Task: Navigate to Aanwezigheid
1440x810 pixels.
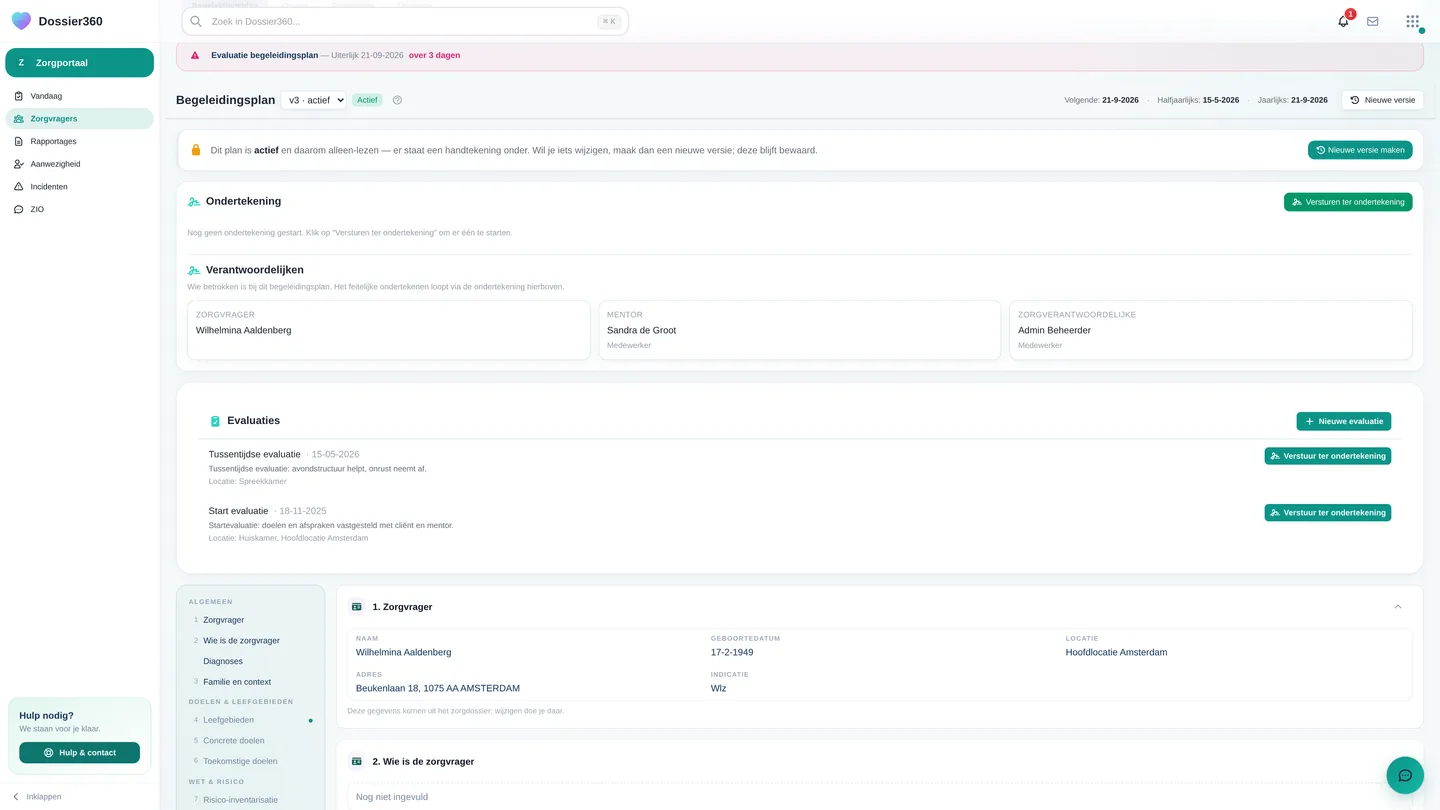Action: pyautogui.click(x=80, y=164)
